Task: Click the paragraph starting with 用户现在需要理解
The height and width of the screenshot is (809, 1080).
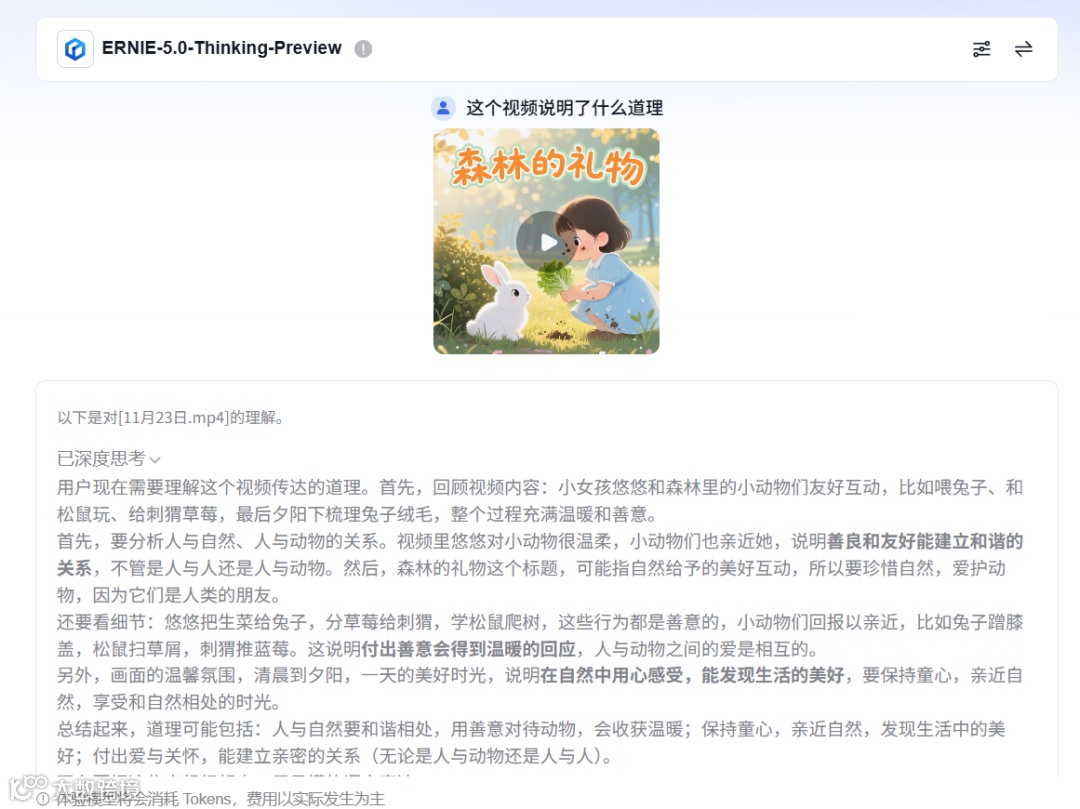Action: click(x=539, y=501)
